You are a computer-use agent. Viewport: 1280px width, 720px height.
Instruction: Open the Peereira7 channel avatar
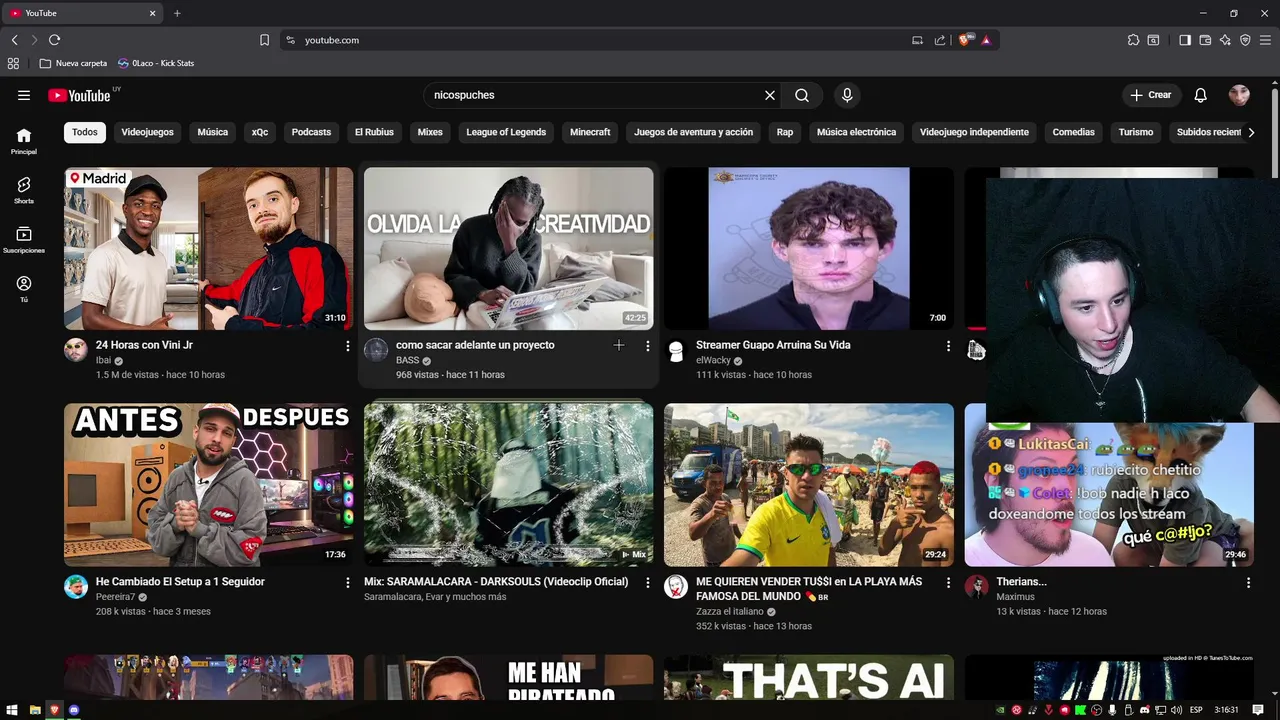76,586
